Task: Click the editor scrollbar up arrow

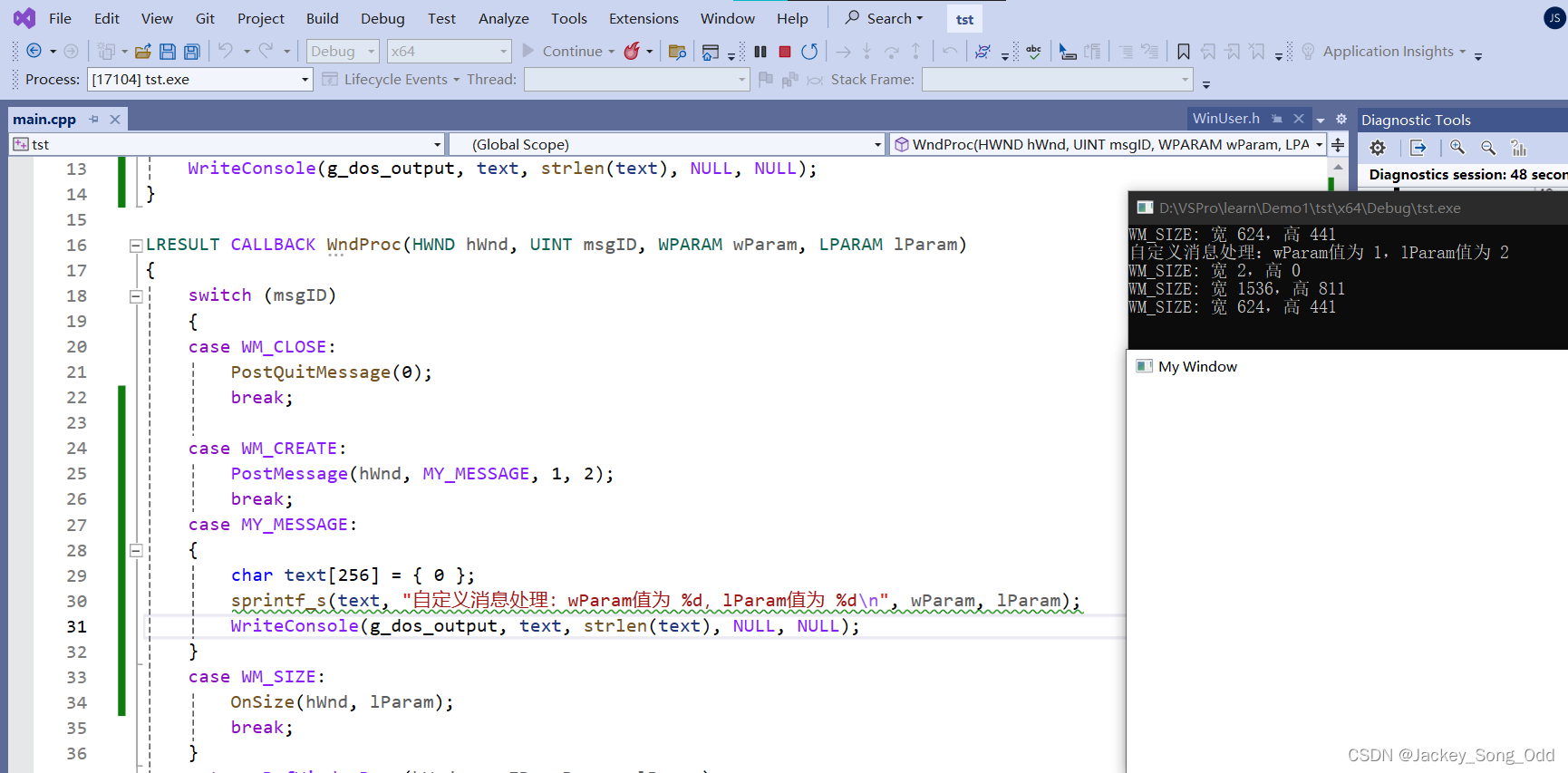Action: click(x=1338, y=168)
